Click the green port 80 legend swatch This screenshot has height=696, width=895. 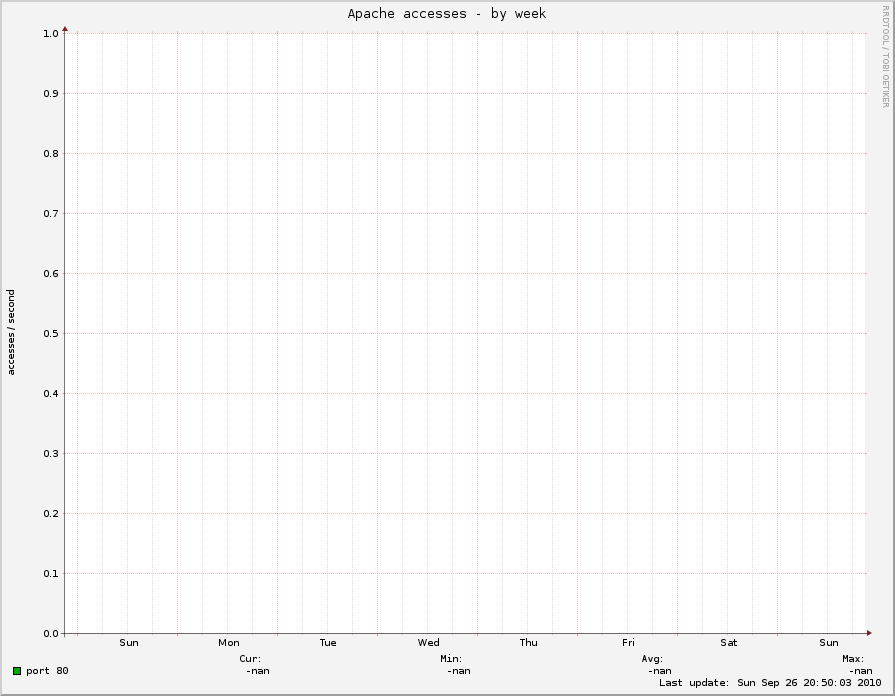(17, 671)
